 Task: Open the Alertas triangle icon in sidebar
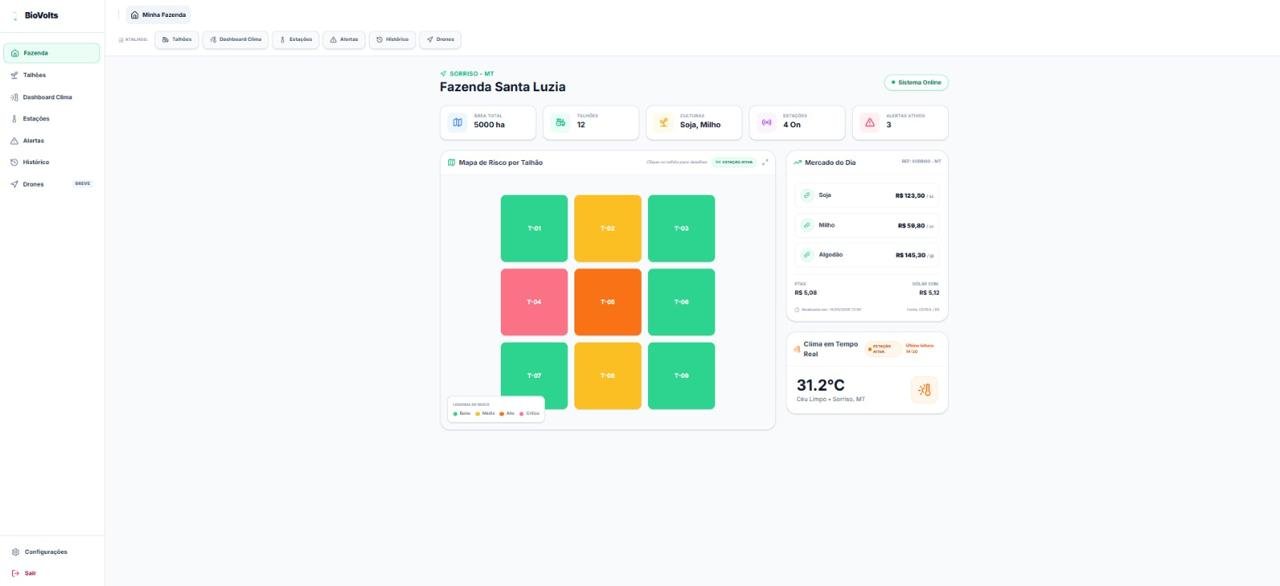(x=14, y=141)
